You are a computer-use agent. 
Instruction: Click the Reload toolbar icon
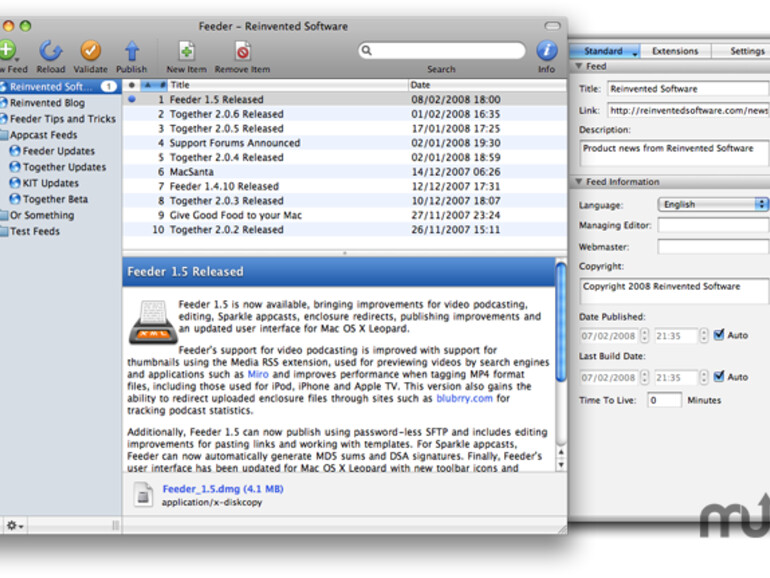coord(50,50)
